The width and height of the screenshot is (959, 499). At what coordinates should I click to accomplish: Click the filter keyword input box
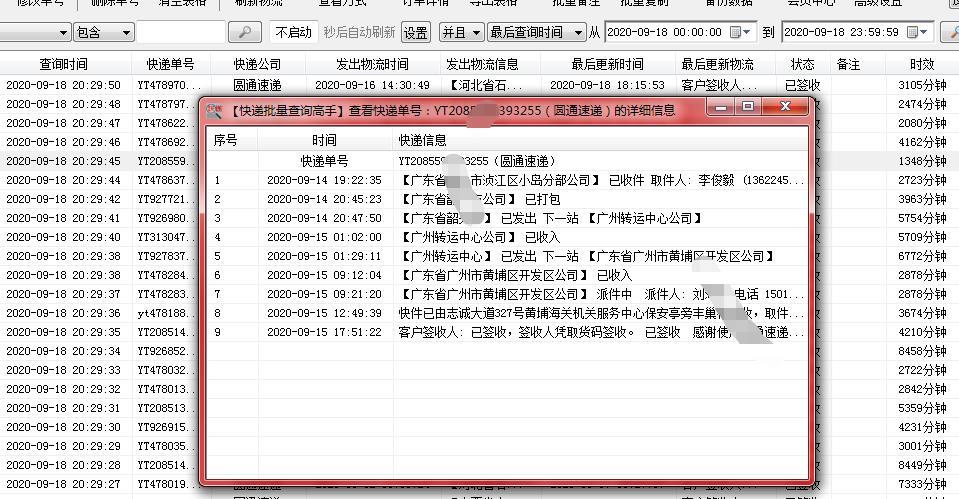point(181,32)
